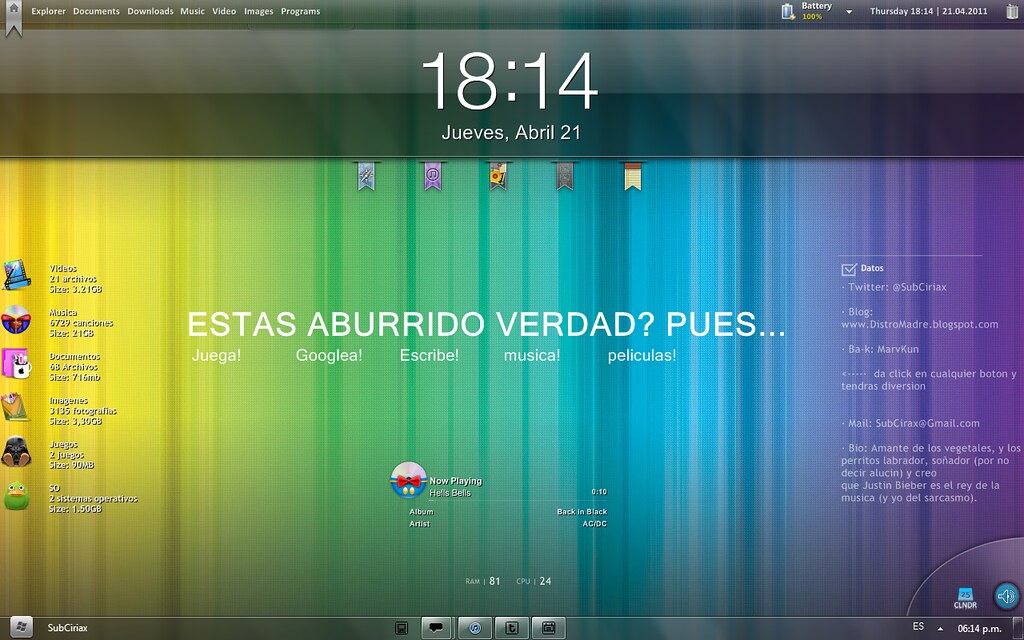
Task: Click the round speaker volume icon
Action: click(1006, 596)
